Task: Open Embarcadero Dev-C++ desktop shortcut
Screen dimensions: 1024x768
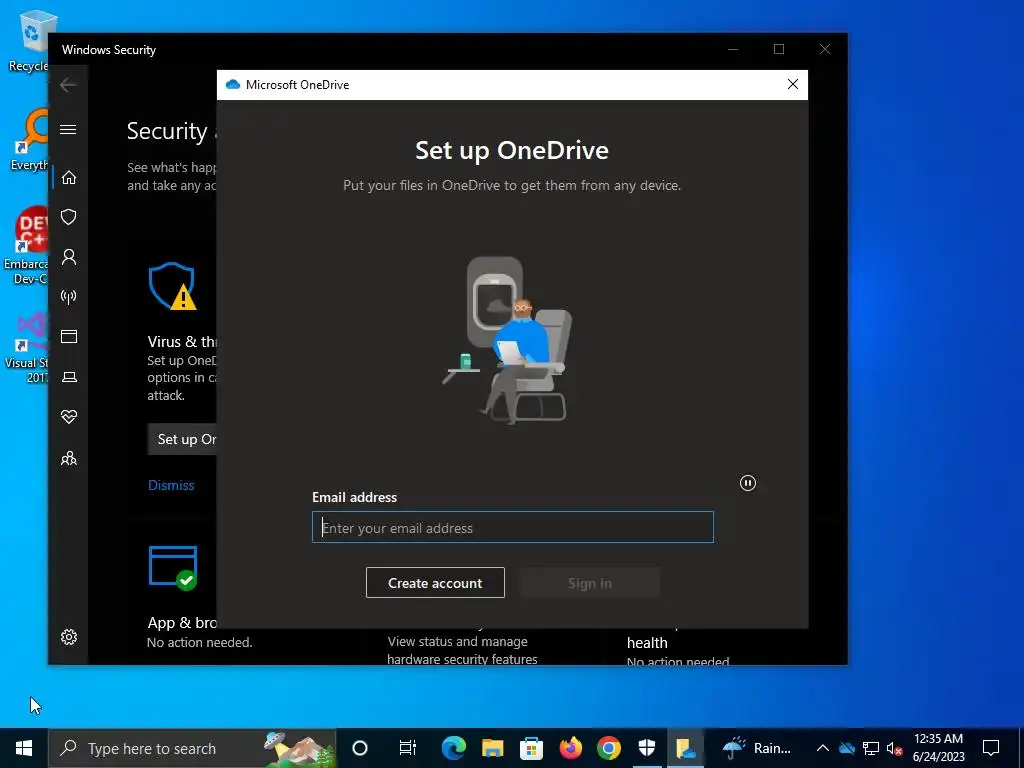Action: 26,245
